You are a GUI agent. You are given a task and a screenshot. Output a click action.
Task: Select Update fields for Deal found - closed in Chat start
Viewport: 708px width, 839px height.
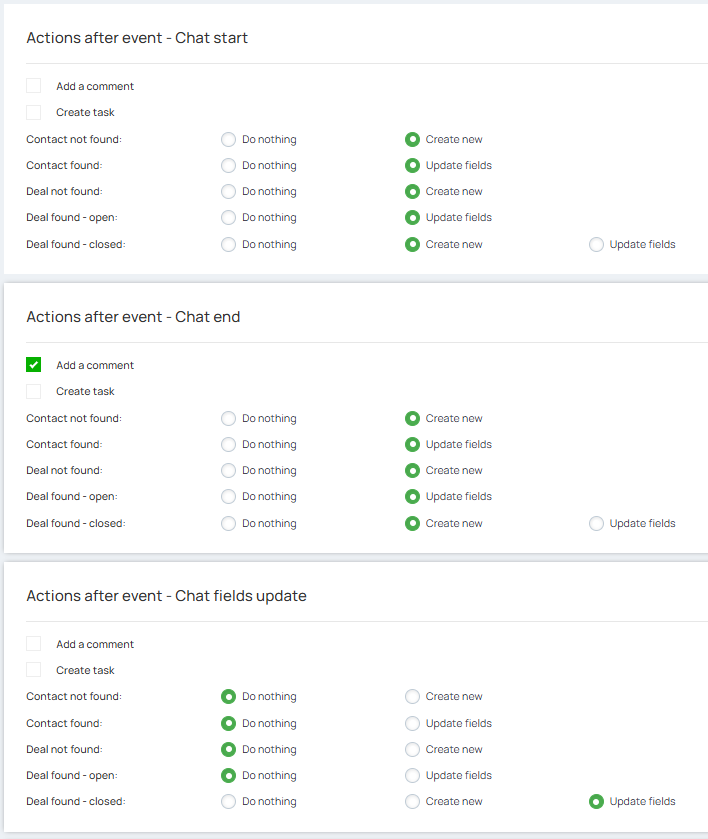597,244
